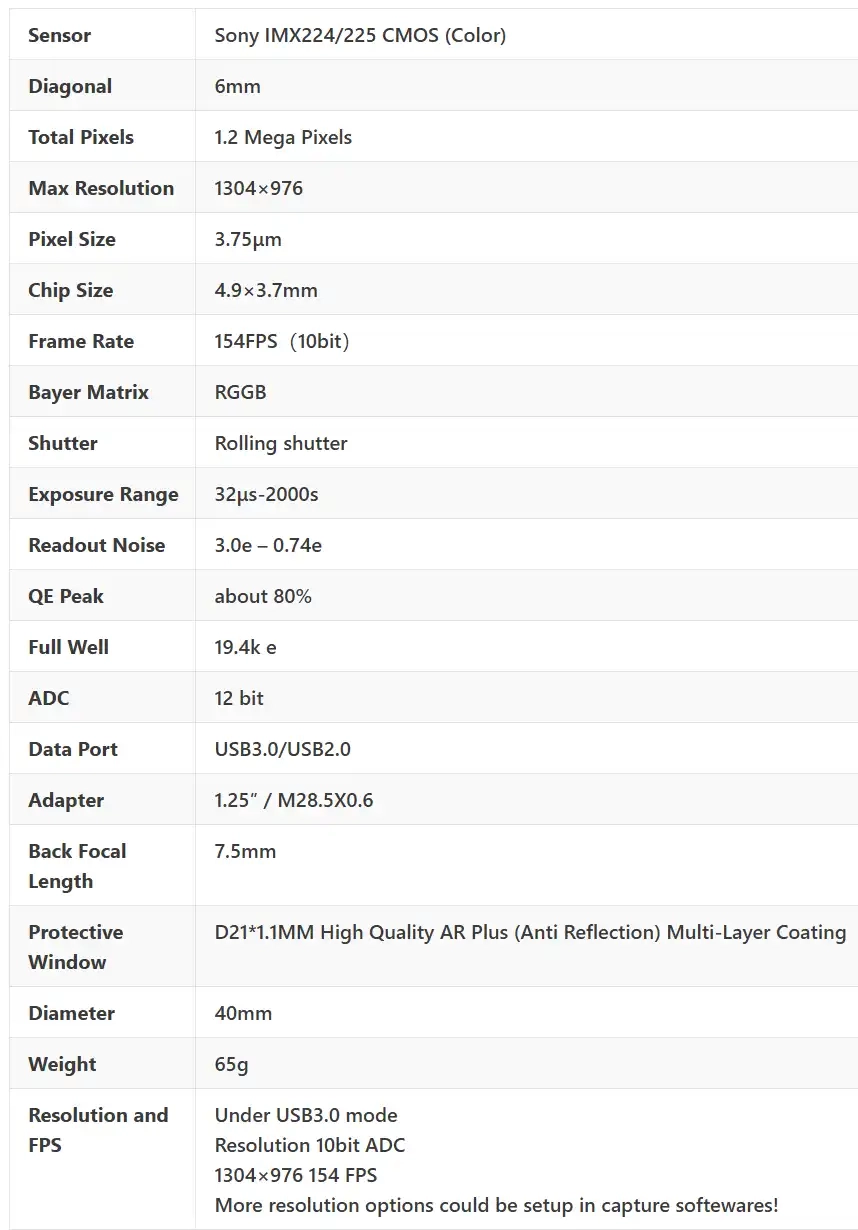Click the Rolling shutter text
The height and width of the screenshot is (1230, 858).
[x=281, y=444]
